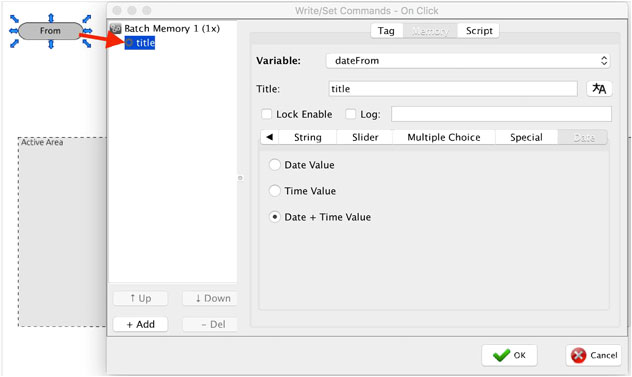Enable the Lock Enable checkbox

[266, 114]
